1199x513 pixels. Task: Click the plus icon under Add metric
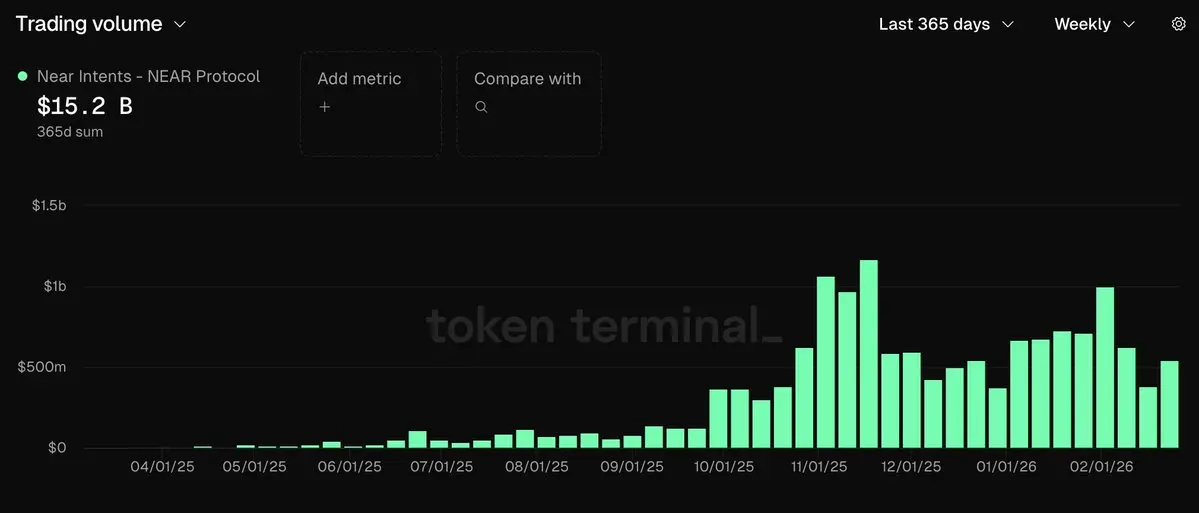click(324, 107)
